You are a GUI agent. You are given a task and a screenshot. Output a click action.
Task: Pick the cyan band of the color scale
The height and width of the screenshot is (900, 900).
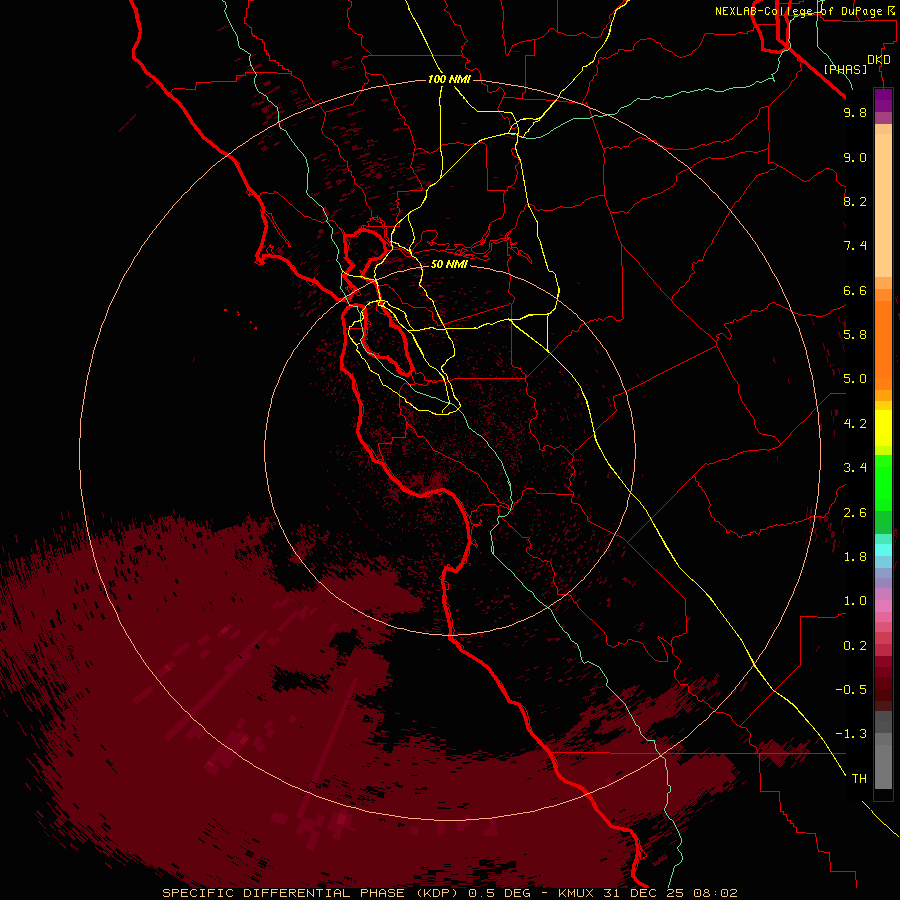[883, 549]
